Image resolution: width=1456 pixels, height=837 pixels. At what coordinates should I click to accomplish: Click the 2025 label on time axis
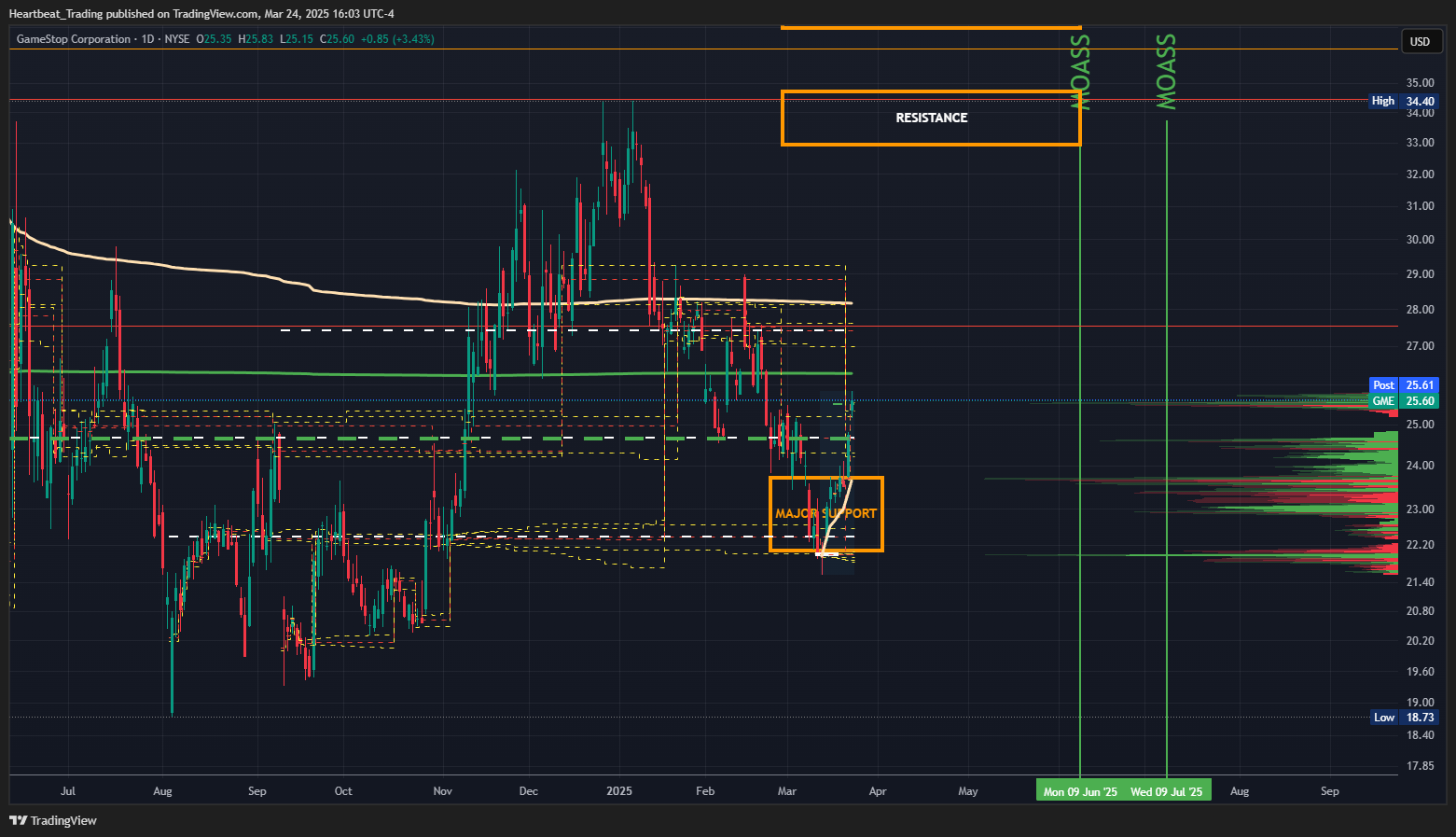(619, 791)
